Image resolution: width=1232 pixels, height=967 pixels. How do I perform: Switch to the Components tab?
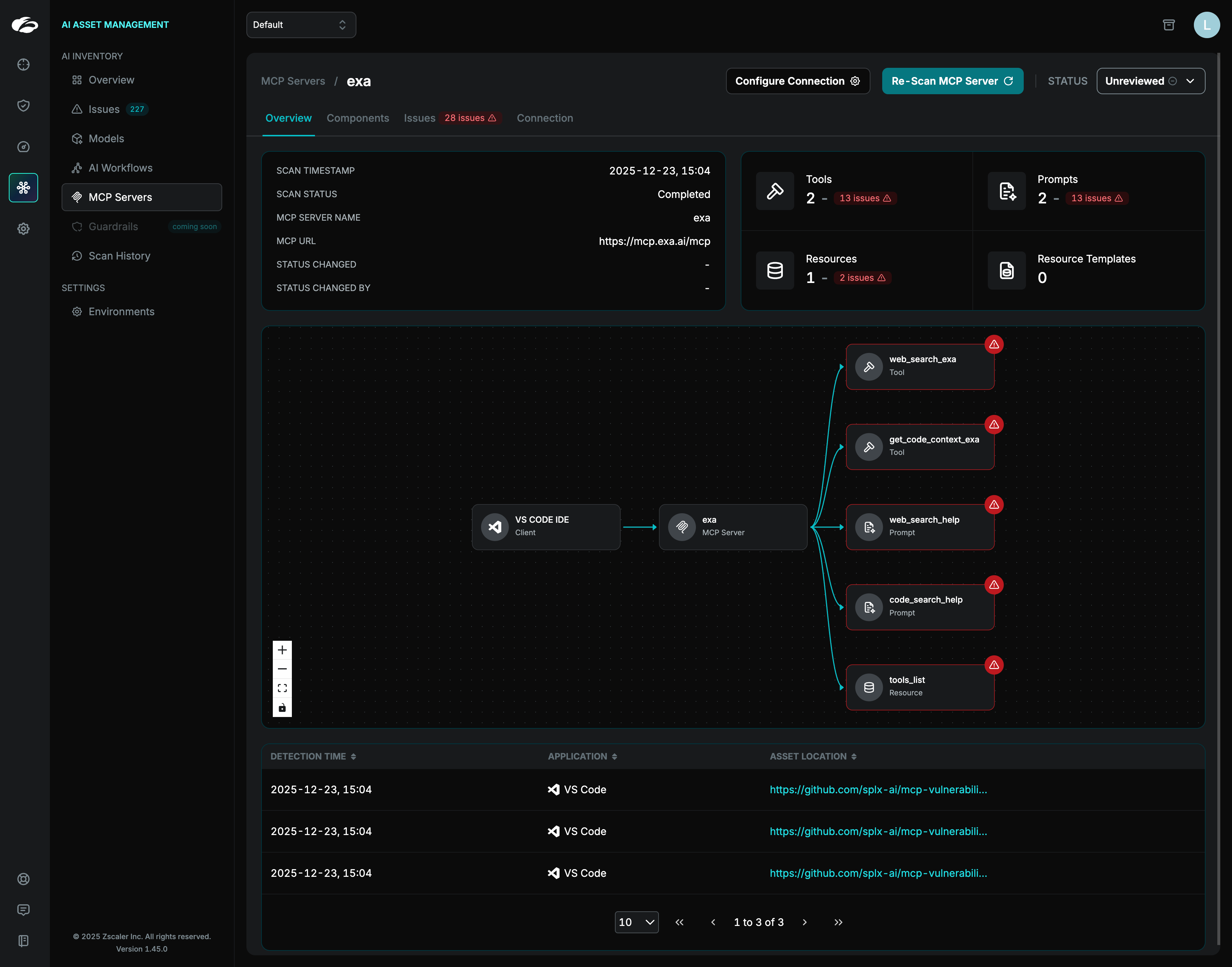click(357, 118)
